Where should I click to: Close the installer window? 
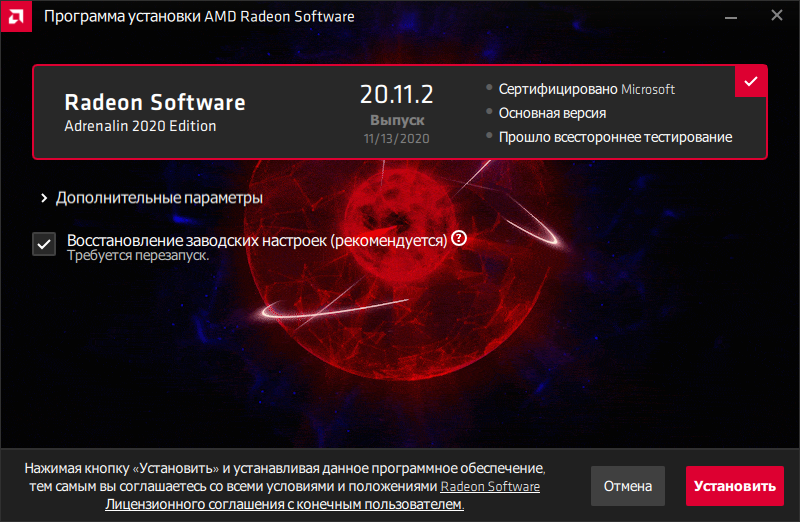[777, 16]
